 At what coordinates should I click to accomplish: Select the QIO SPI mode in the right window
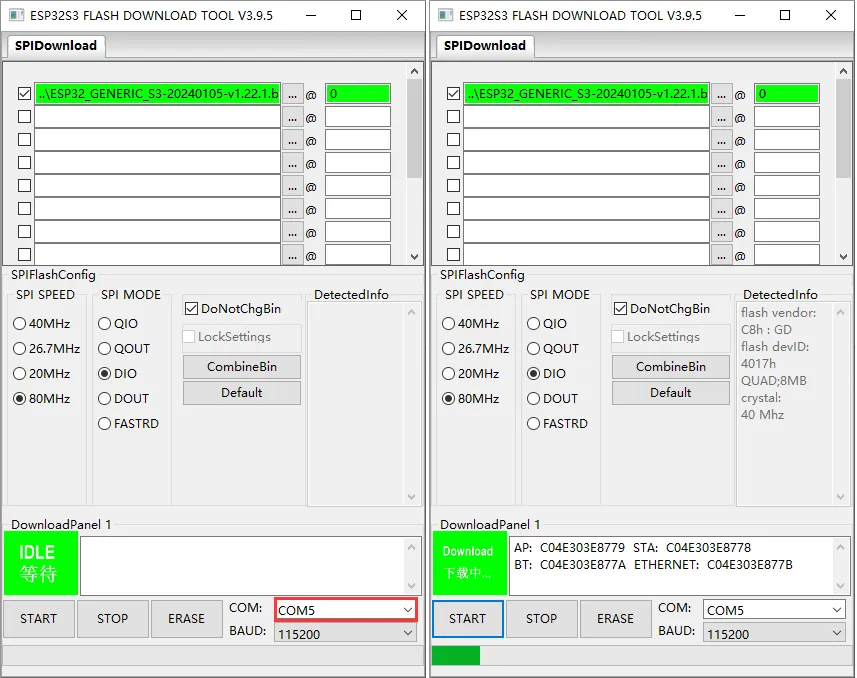pos(533,324)
